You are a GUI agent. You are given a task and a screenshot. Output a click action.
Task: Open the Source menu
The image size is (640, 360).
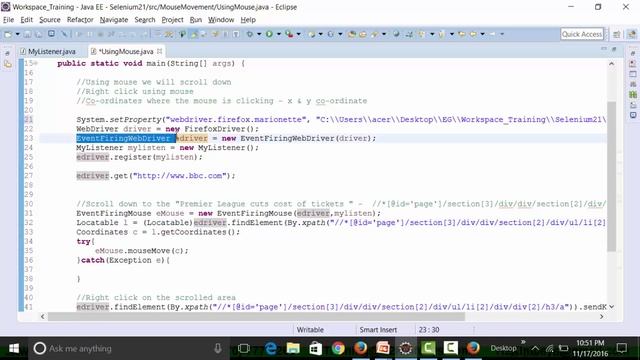pyautogui.click(x=49, y=20)
